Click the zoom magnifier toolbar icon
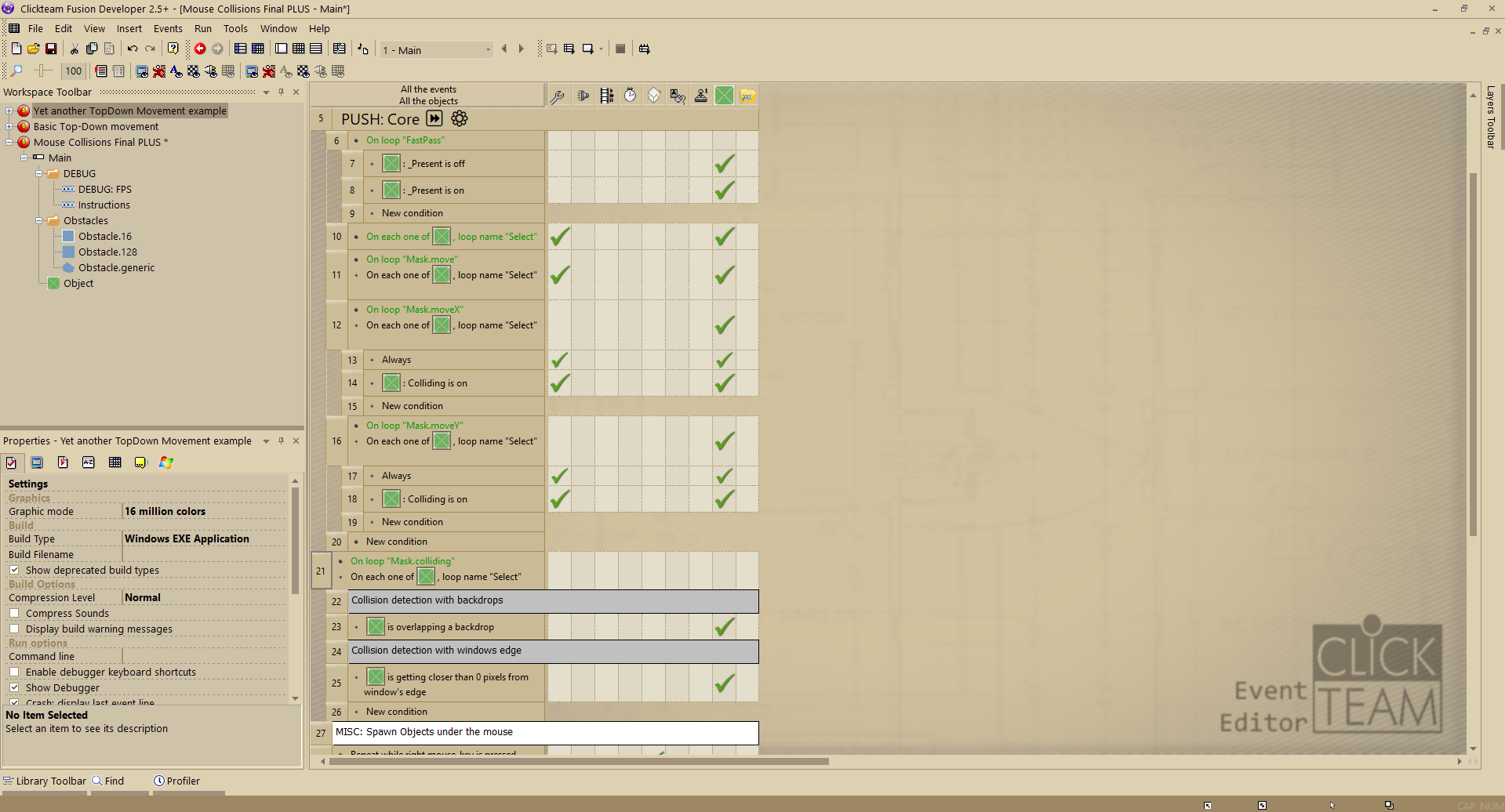 (x=16, y=71)
